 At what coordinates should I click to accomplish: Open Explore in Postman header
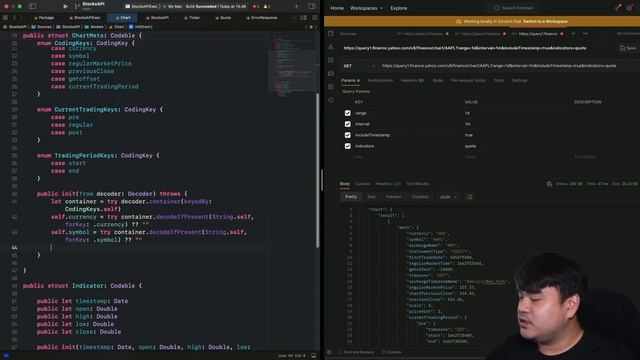(x=398, y=8)
